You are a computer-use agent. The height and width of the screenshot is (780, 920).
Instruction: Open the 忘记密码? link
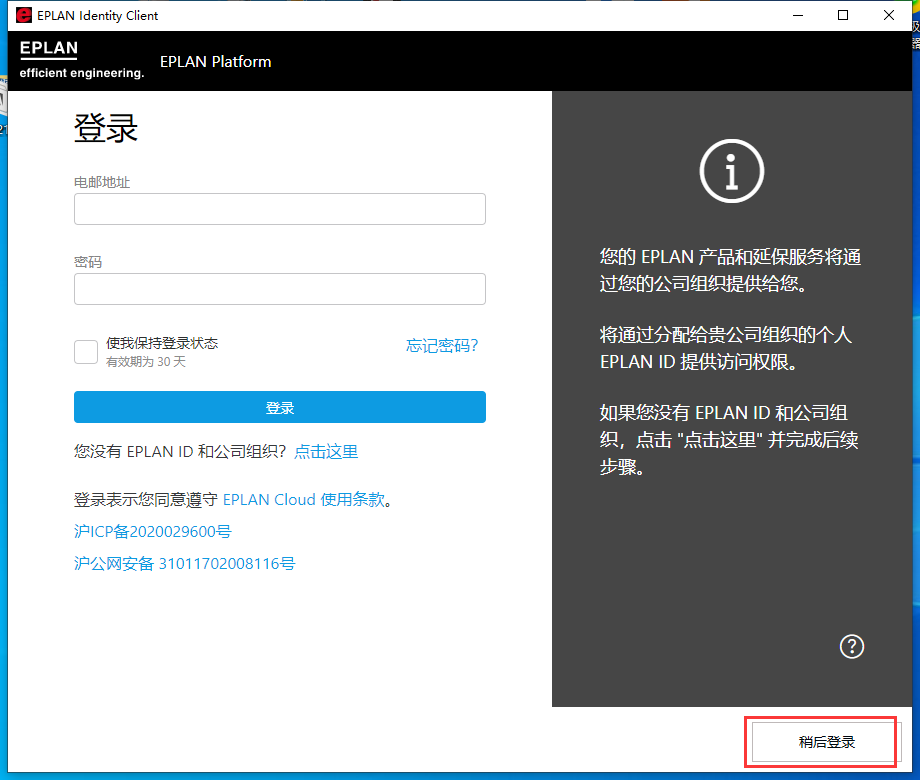(x=442, y=345)
